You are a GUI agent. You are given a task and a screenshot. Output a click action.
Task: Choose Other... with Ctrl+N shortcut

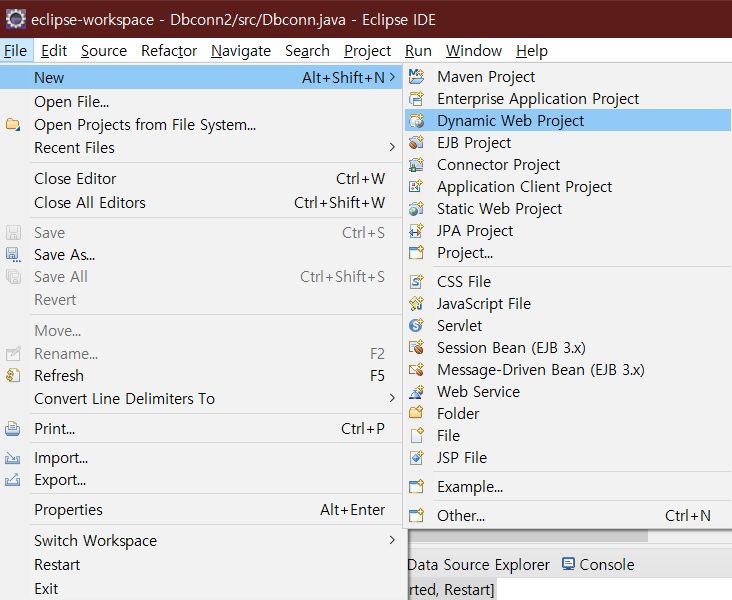pos(568,515)
